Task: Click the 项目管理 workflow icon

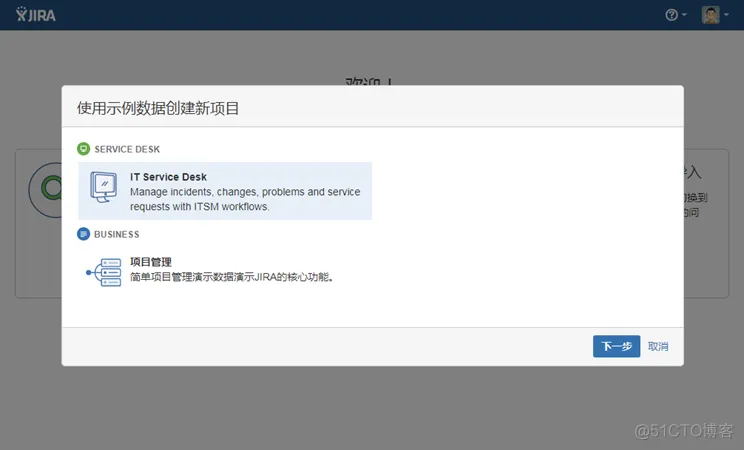Action: [103, 272]
